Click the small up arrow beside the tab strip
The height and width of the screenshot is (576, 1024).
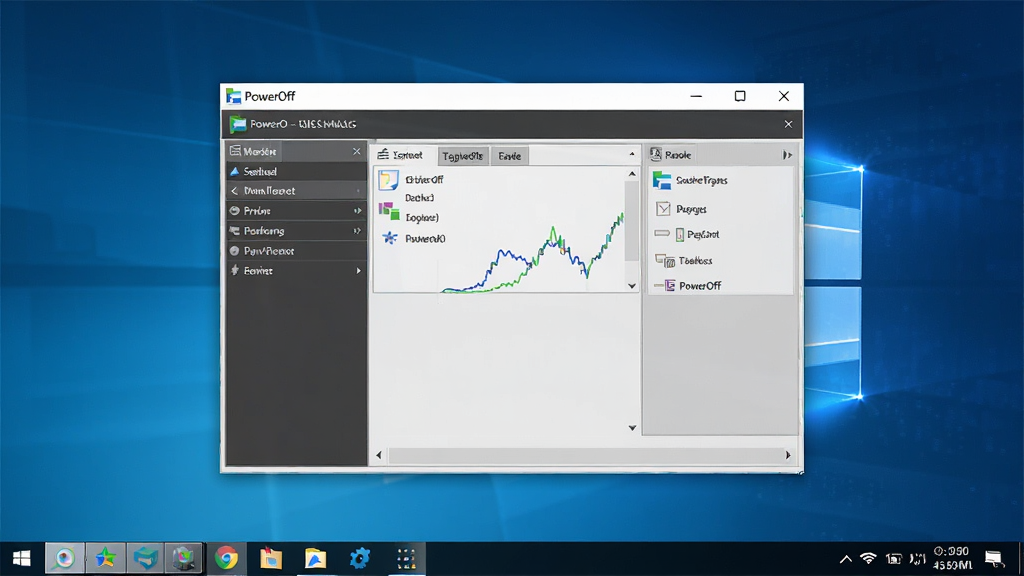coord(632,155)
